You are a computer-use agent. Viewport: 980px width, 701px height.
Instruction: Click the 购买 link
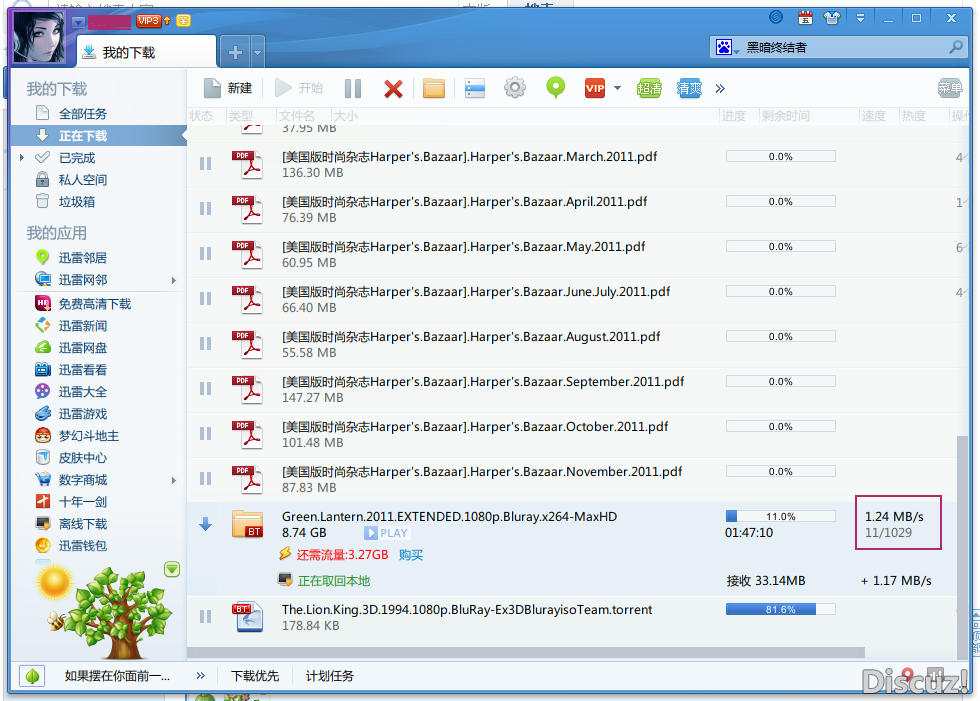411,555
